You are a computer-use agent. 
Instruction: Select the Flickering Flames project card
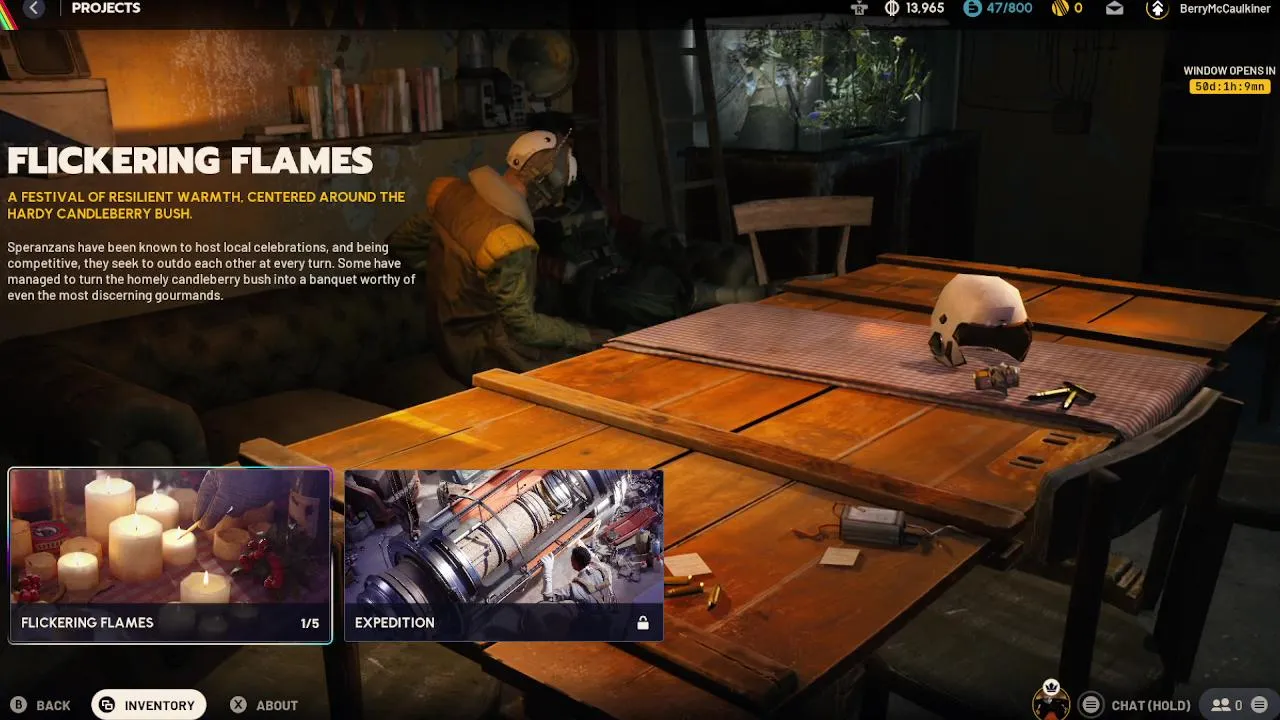point(170,555)
